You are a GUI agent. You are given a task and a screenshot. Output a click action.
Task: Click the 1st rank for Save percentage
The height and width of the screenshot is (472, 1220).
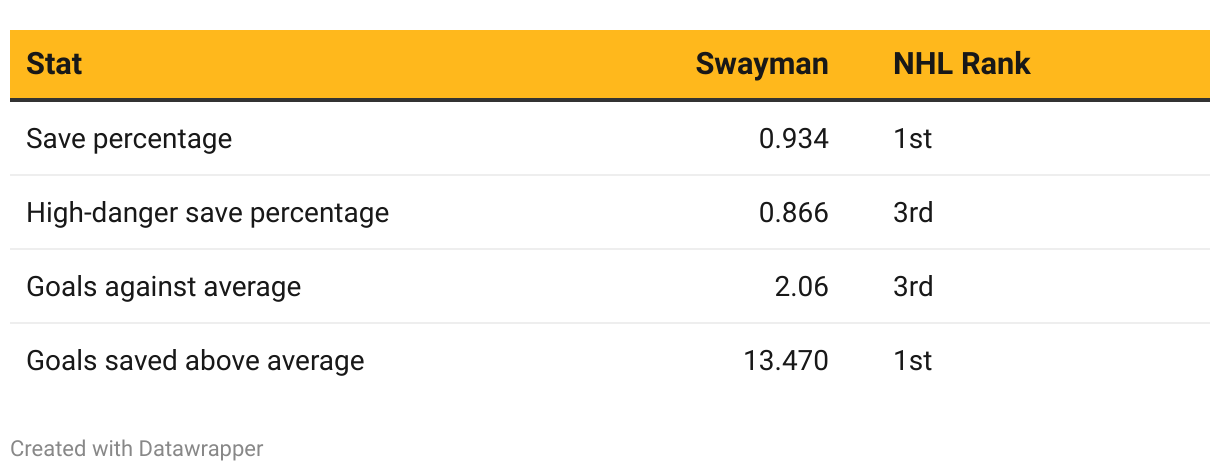point(912,139)
